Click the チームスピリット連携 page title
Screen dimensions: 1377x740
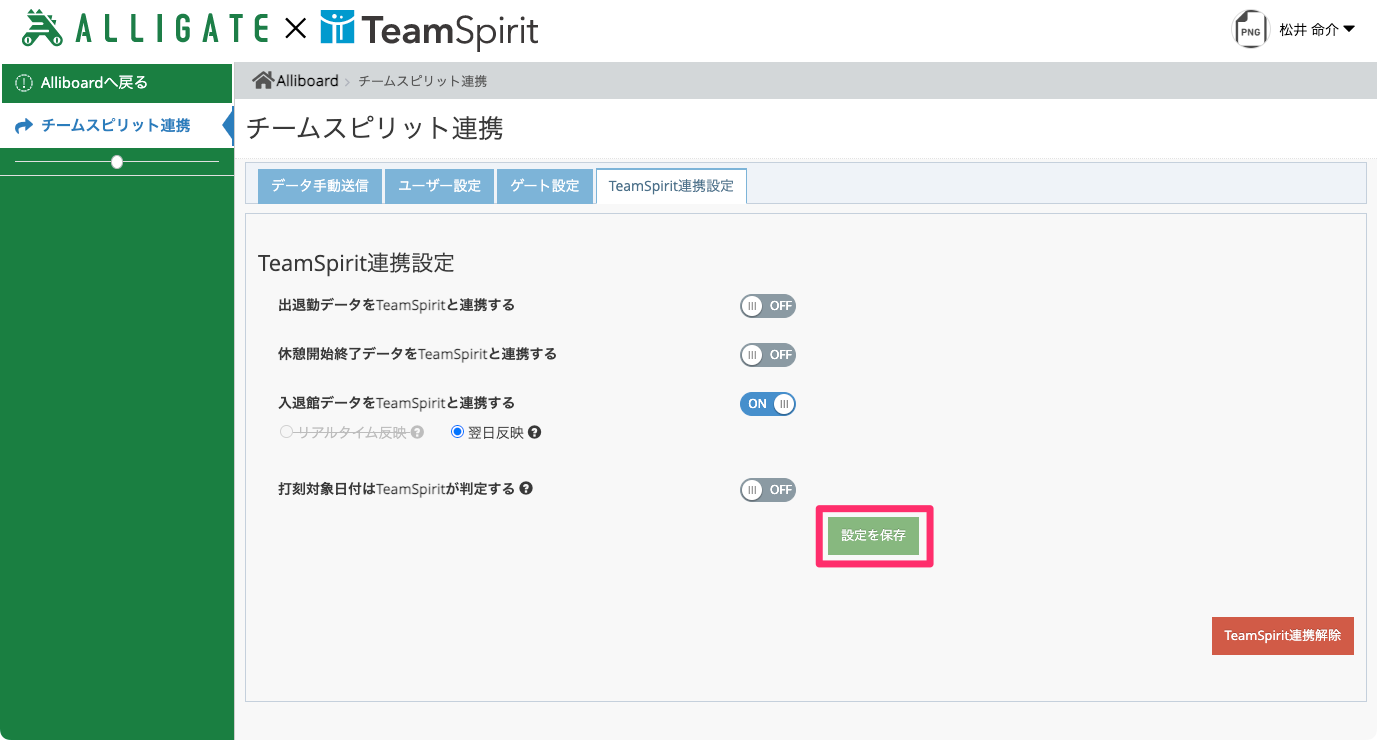(x=374, y=128)
